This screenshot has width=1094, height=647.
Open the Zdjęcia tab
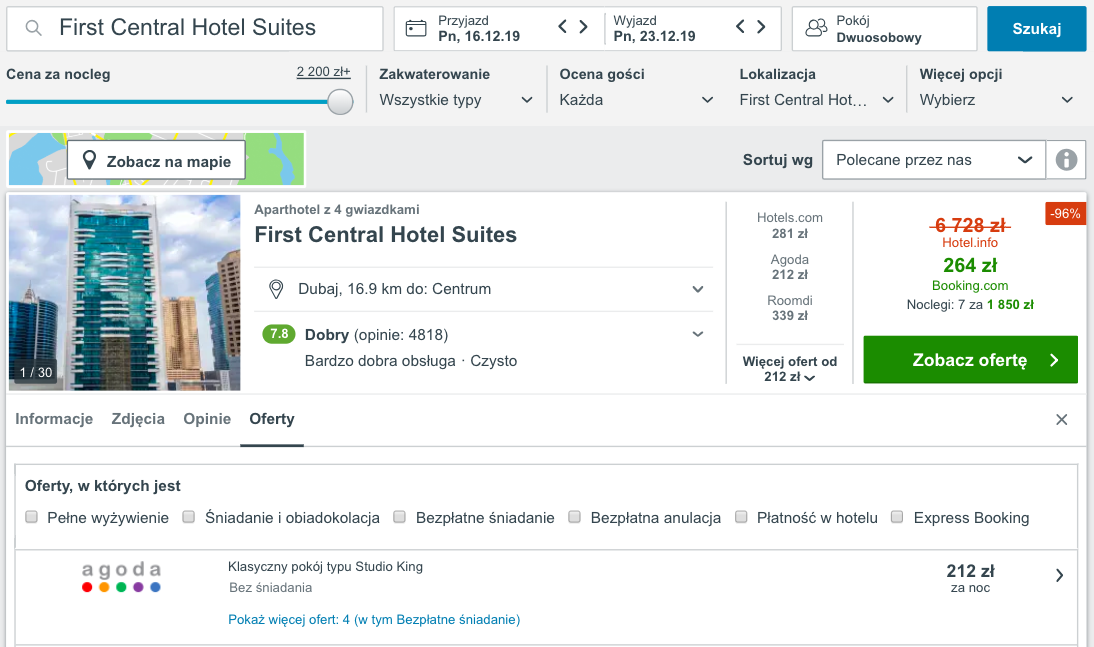coord(138,419)
